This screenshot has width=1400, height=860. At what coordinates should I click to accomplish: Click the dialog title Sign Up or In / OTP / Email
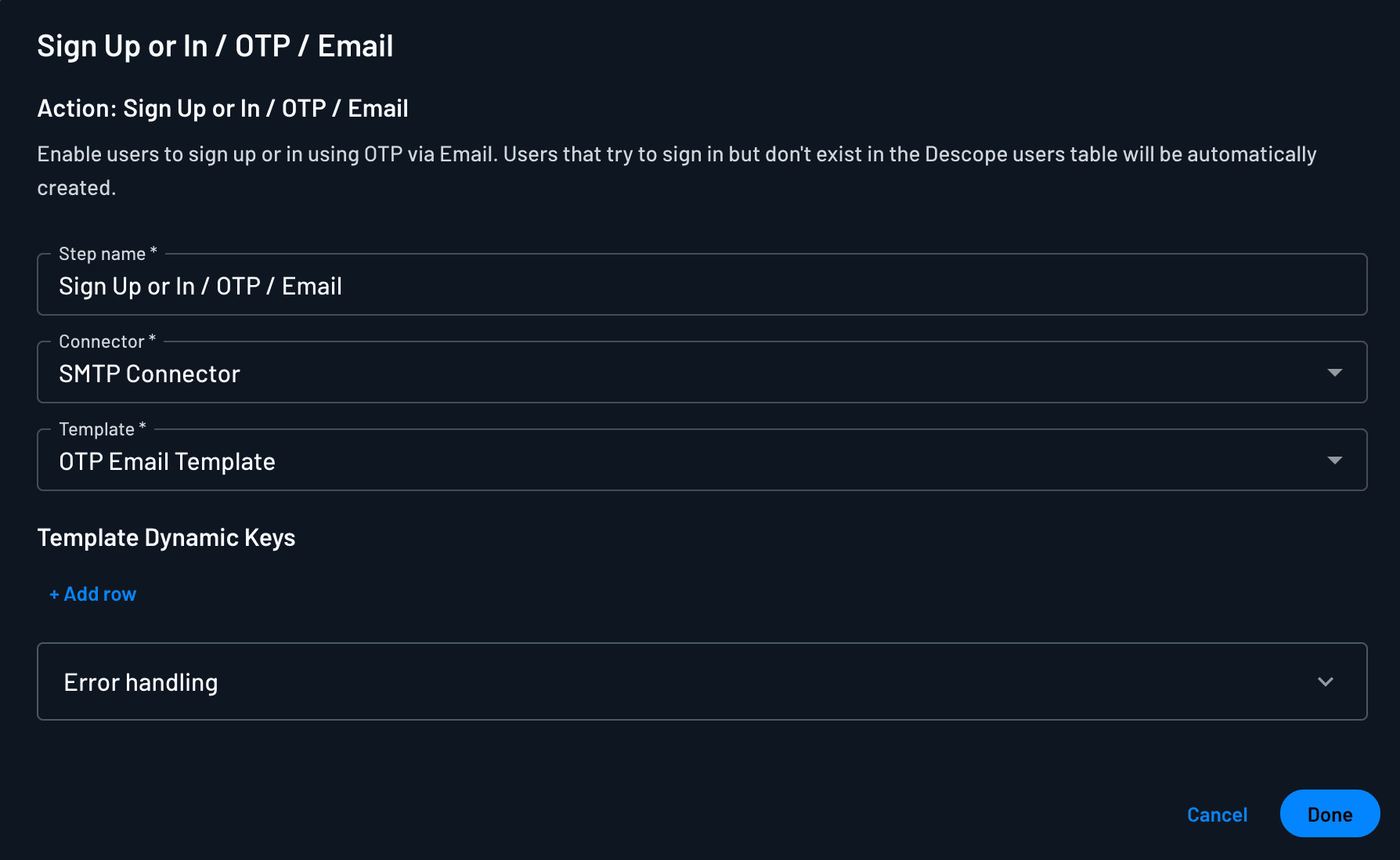click(215, 46)
